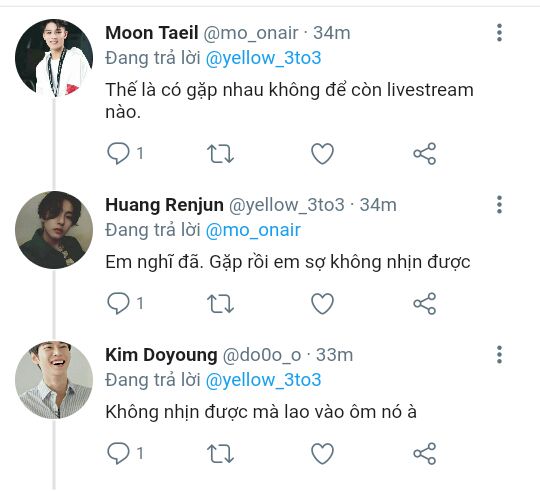This screenshot has width=540, height=491.
Task: Share Huang Renjun's tweet
Action: 425,304
